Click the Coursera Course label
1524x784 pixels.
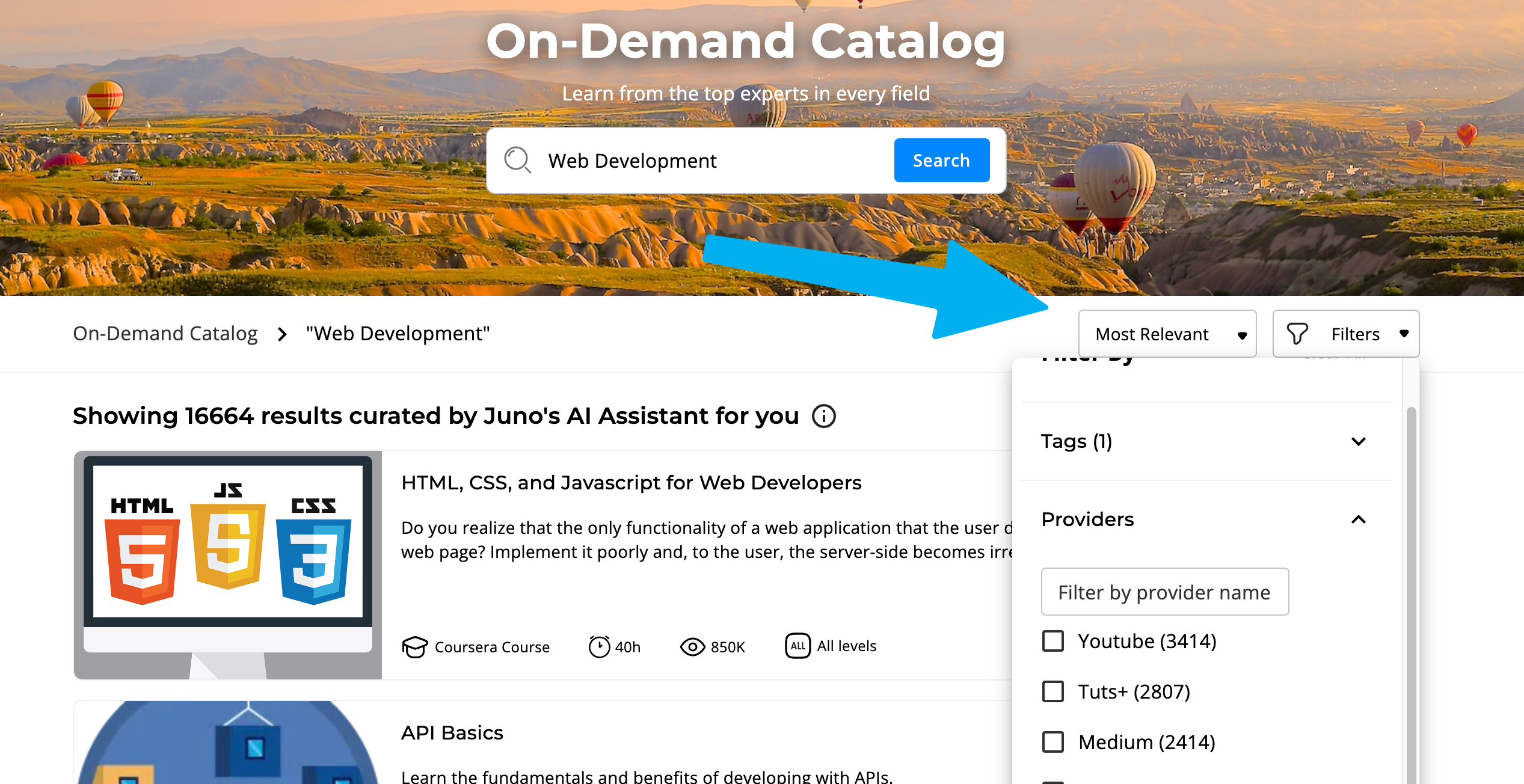pyautogui.click(x=492, y=647)
